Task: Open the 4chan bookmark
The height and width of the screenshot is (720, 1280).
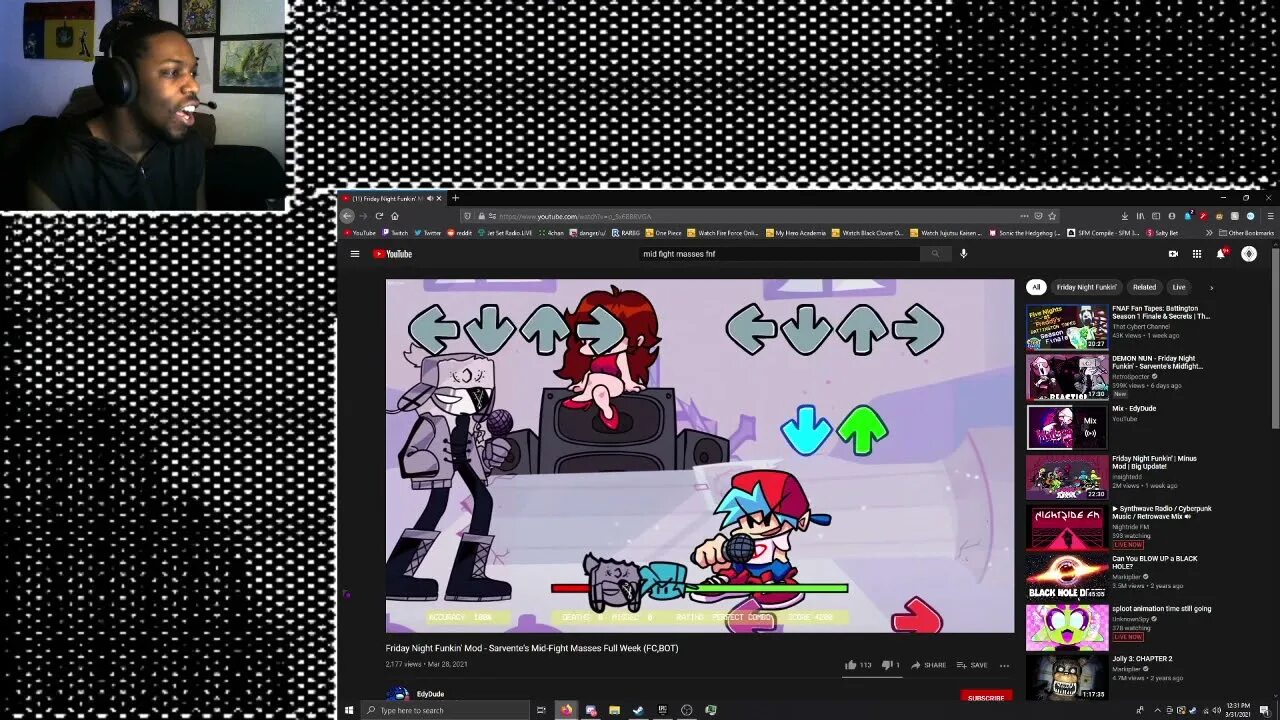Action: pyautogui.click(x=551, y=233)
